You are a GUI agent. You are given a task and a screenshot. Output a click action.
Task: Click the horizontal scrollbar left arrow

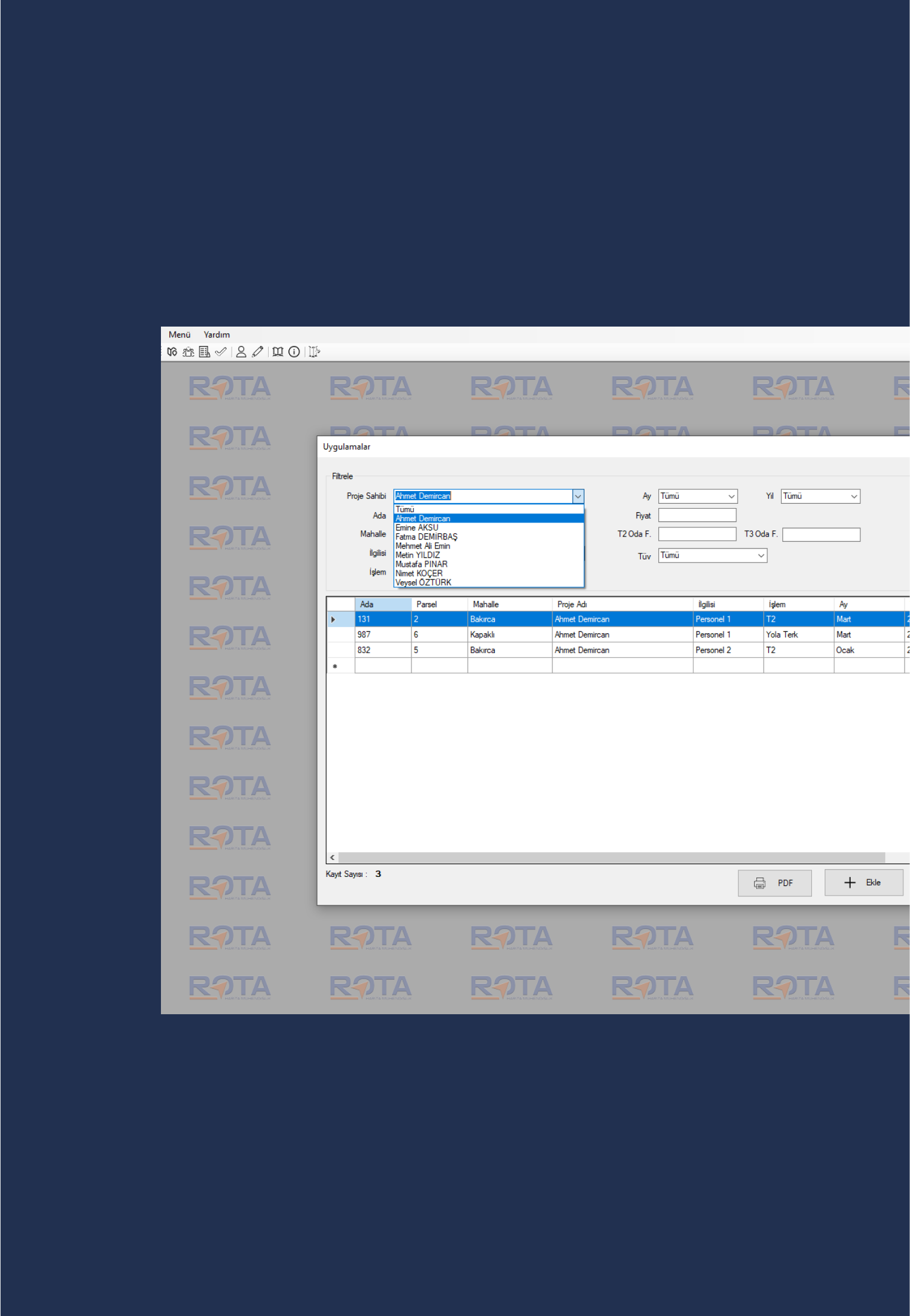(332, 858)
